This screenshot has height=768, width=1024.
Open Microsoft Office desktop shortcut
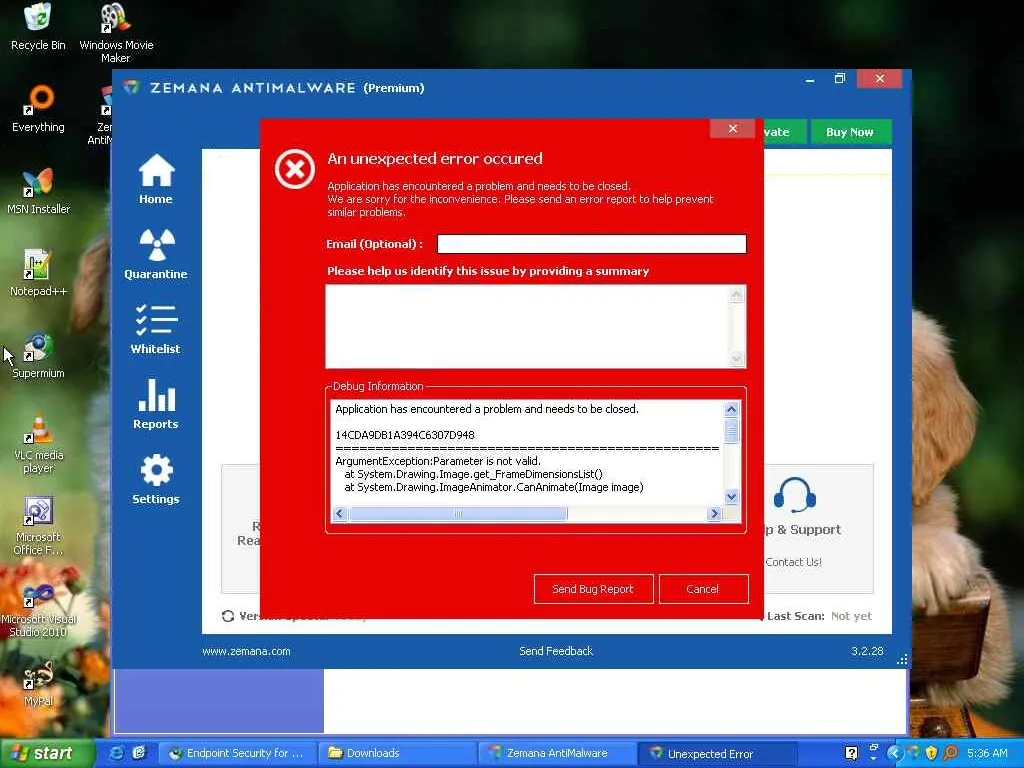tap(38, 526)
